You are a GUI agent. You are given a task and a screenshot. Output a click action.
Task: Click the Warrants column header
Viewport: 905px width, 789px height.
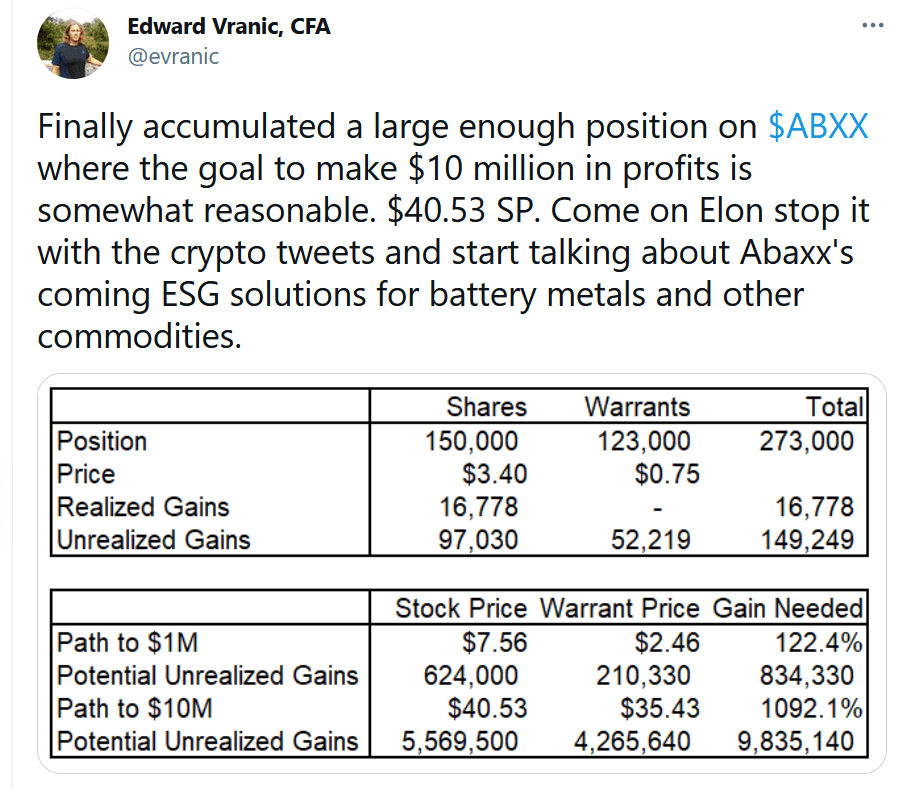tap(637, 406)
